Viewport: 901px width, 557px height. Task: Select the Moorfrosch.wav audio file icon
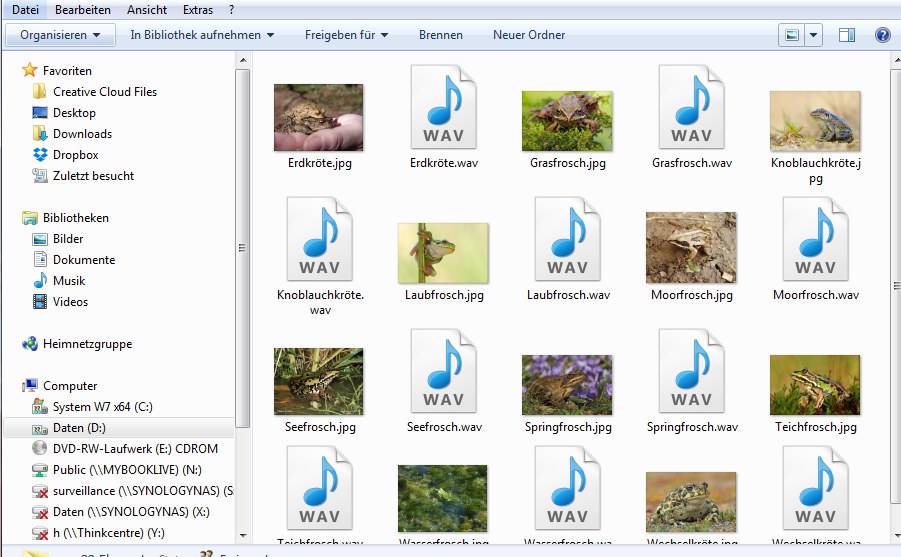click(x=815, y=239)
